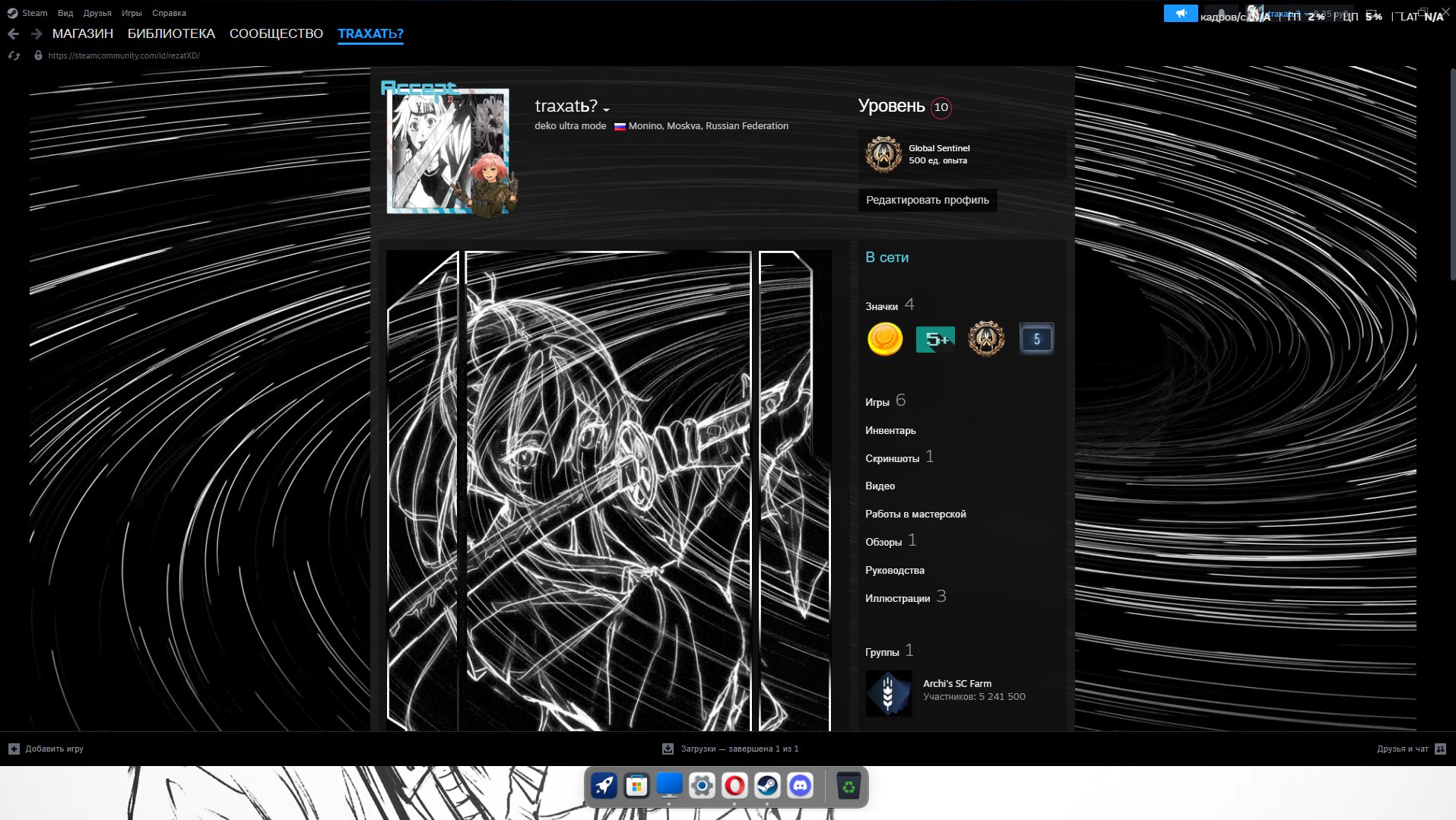Open the Вид menu
The height and width of the screenshot is (820, 1456).
pos(65,13)
